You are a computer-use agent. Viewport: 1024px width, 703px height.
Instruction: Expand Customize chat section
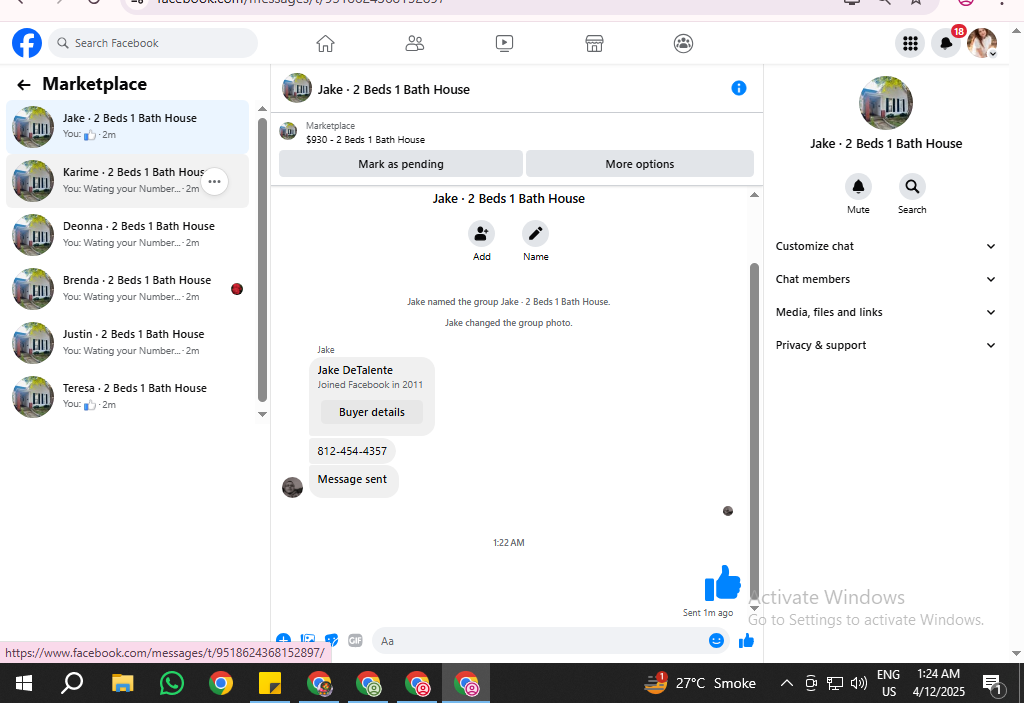pos(886,246)
